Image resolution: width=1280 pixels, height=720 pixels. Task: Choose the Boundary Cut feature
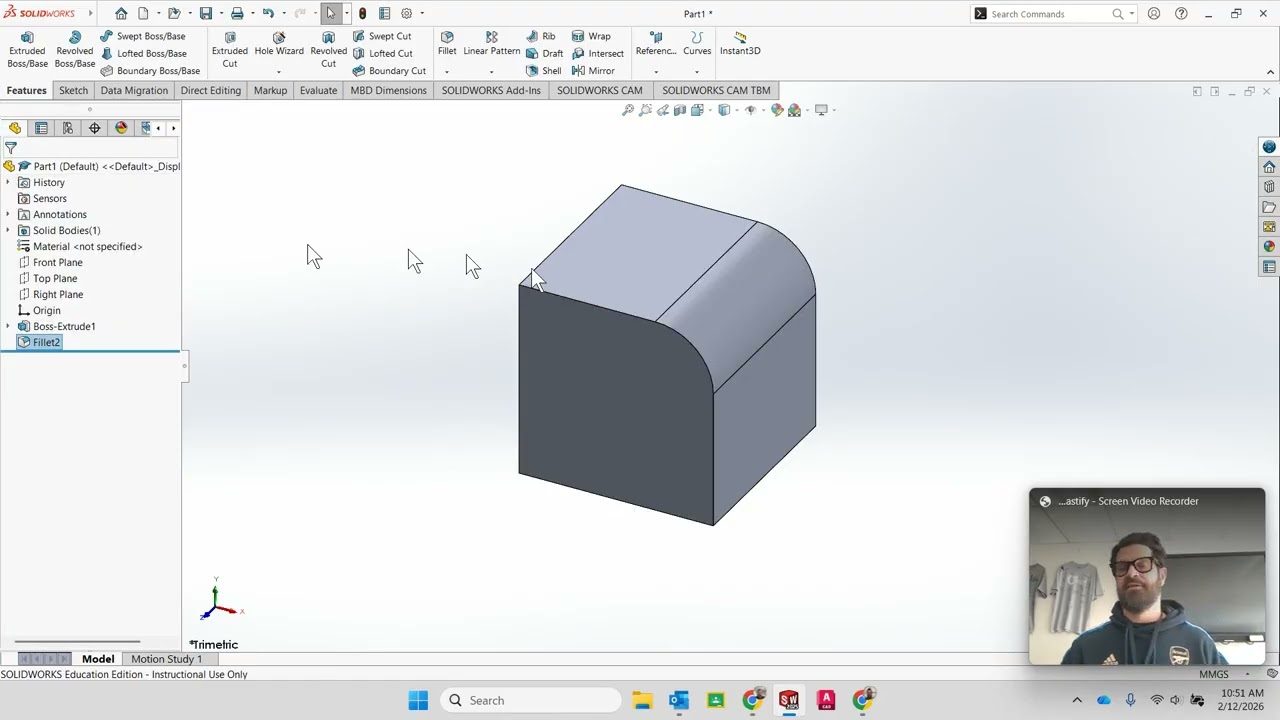[389, 71]
